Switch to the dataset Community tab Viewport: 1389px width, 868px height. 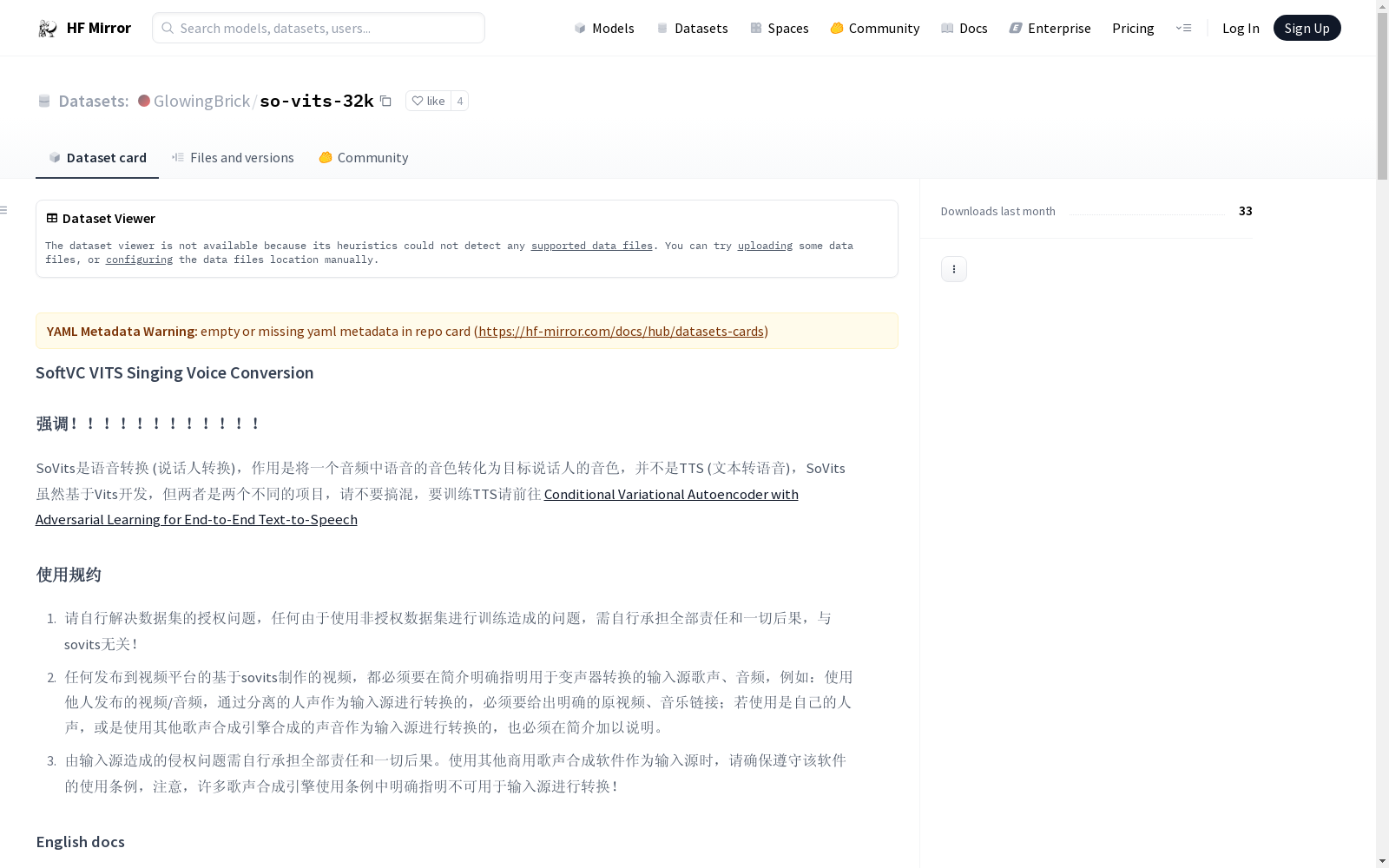point(363,157)
